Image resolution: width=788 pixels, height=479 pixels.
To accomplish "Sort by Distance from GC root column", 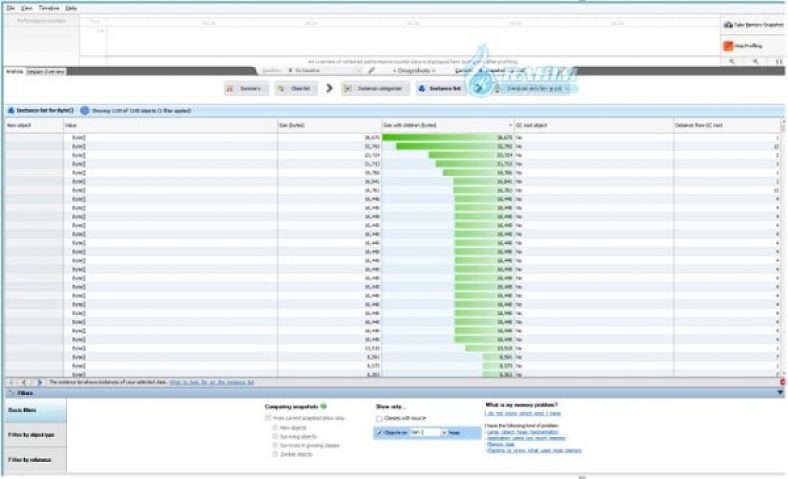I will click(x=727, y=125).
